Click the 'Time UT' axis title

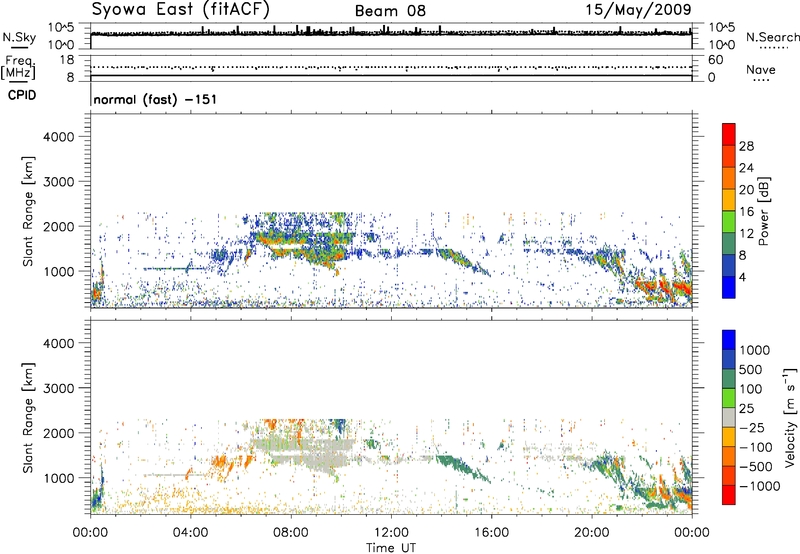tap(391, 548)
